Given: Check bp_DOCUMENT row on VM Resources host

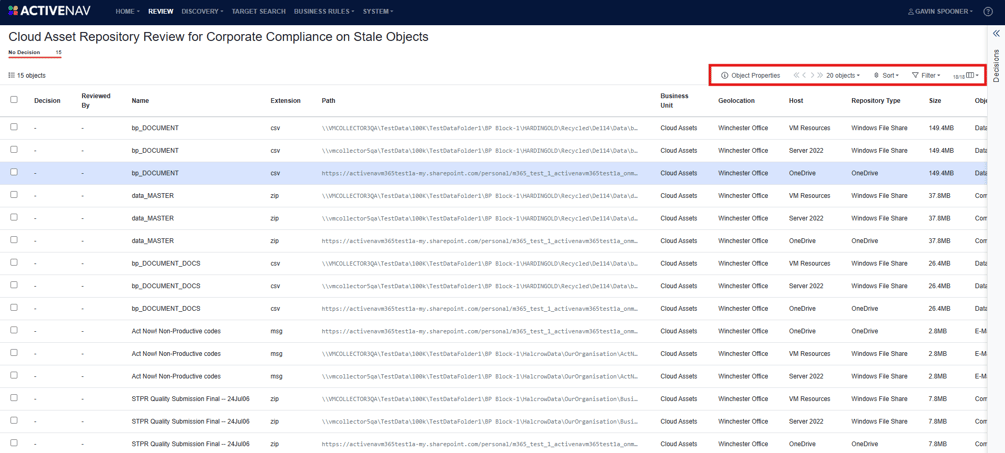Looking at the screenshot, I should point(14,128).
